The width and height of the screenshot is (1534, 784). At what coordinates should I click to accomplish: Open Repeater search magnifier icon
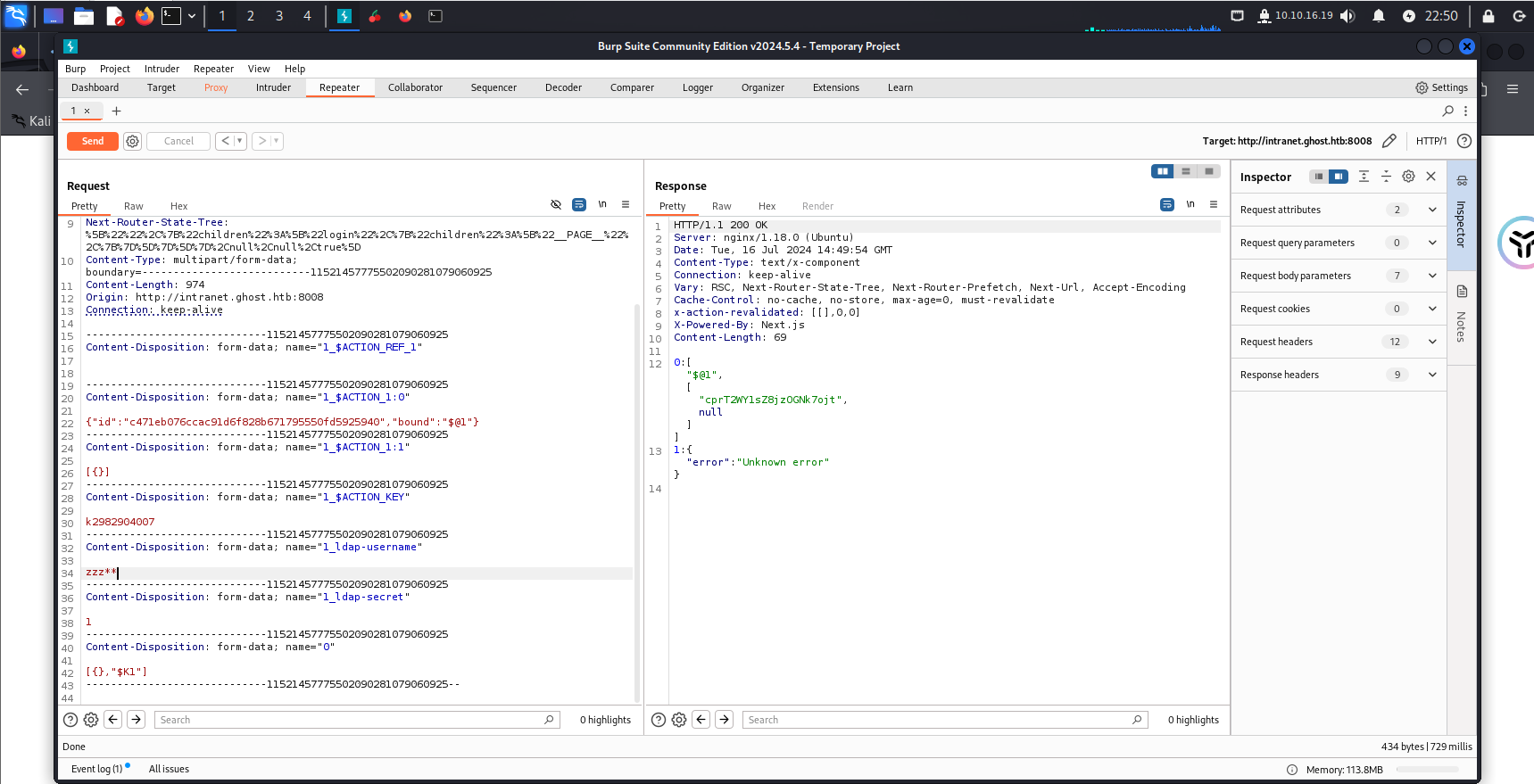tap(1447, 111)
